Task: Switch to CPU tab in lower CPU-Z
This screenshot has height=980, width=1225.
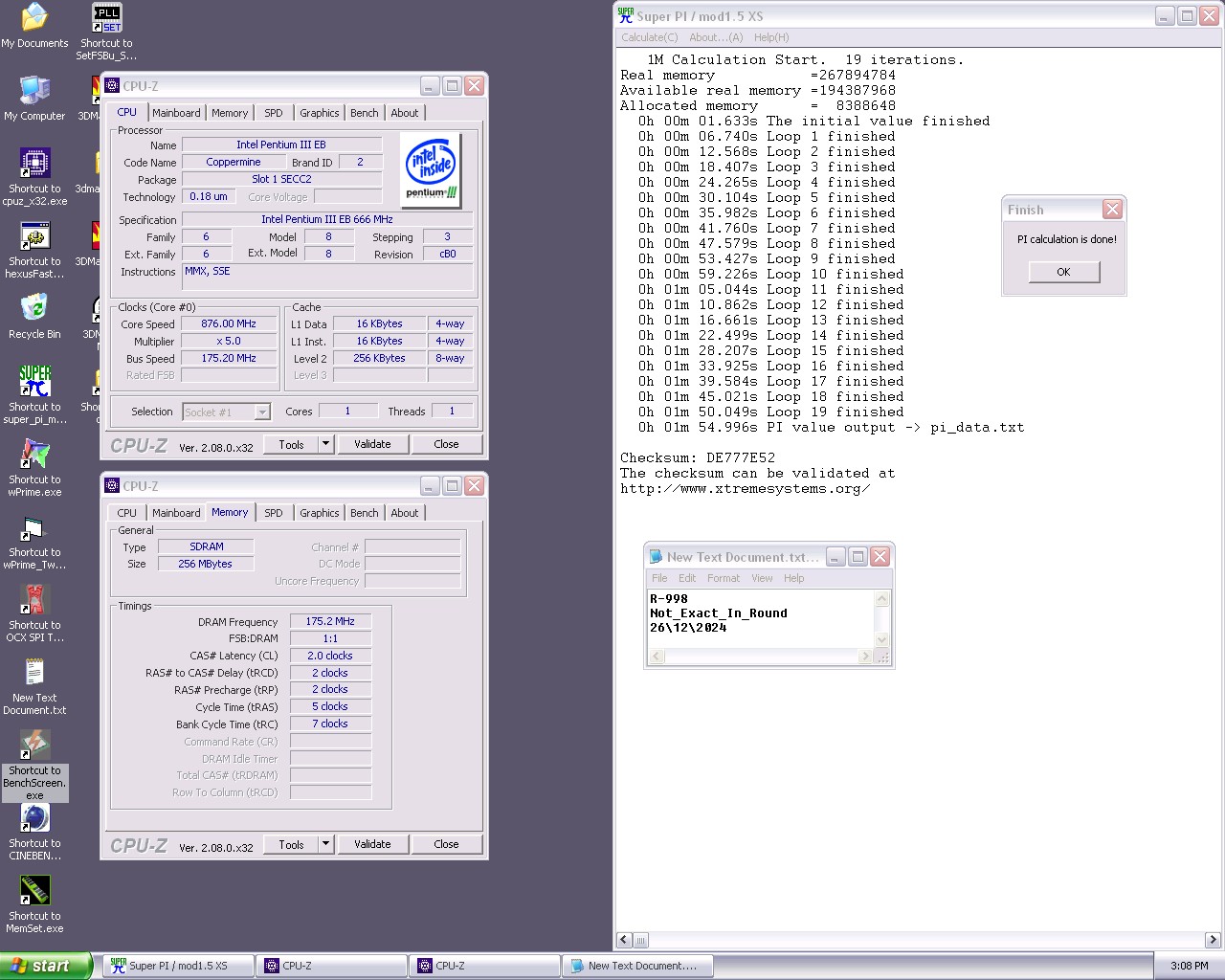Action: tap(127, 513)
